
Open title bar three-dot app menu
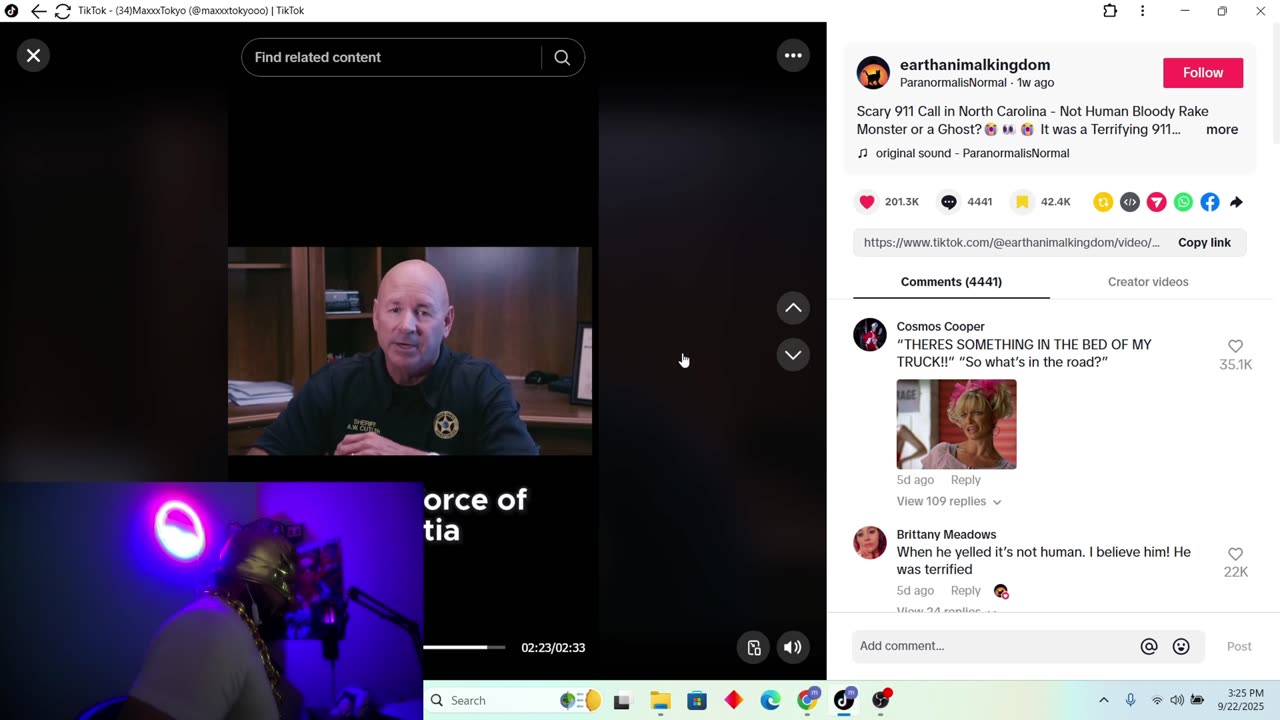pos(1142,11)
